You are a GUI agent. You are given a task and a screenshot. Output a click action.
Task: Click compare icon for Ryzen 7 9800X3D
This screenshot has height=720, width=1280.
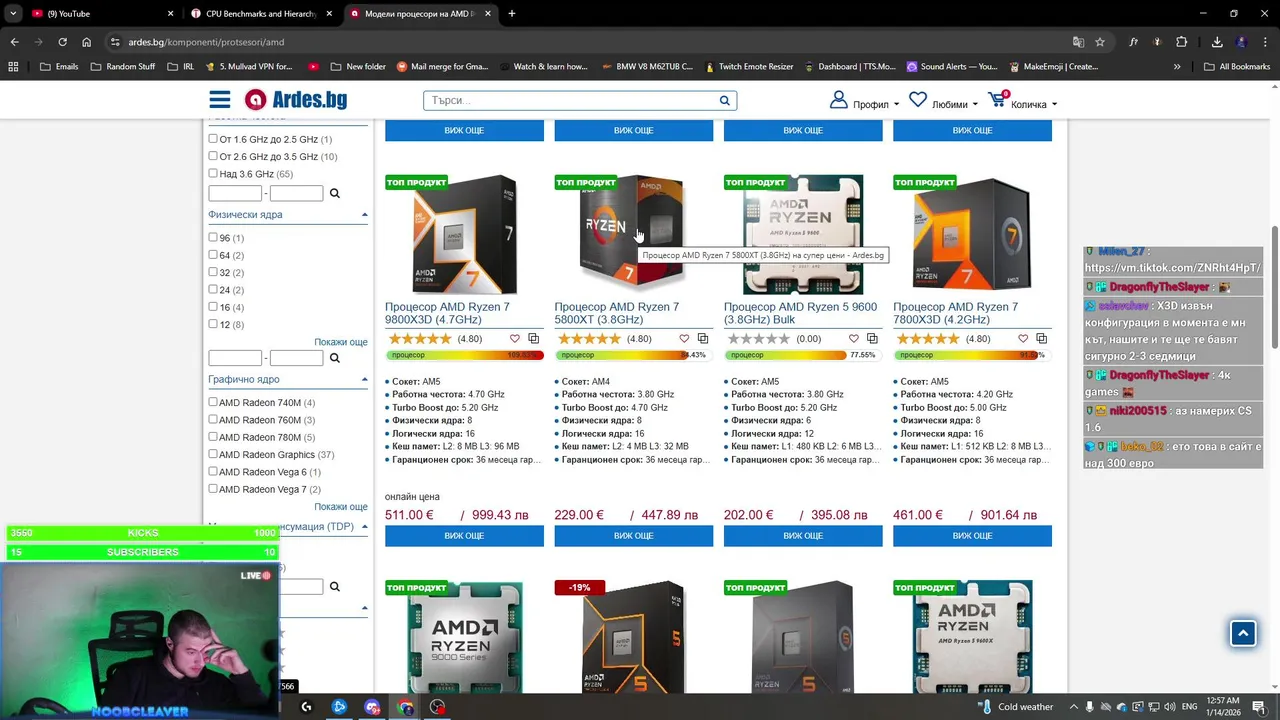[533, 339]
